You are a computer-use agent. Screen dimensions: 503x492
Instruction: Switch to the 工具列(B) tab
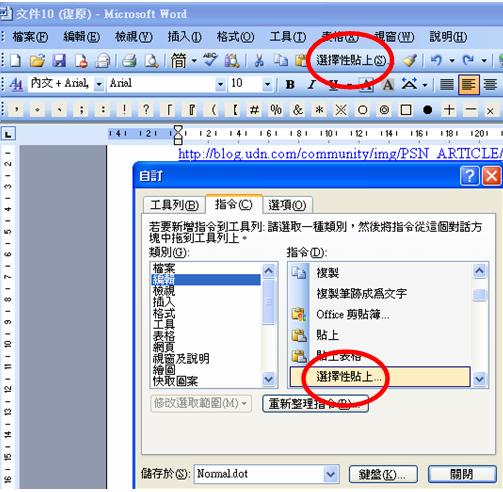point(174,205)
